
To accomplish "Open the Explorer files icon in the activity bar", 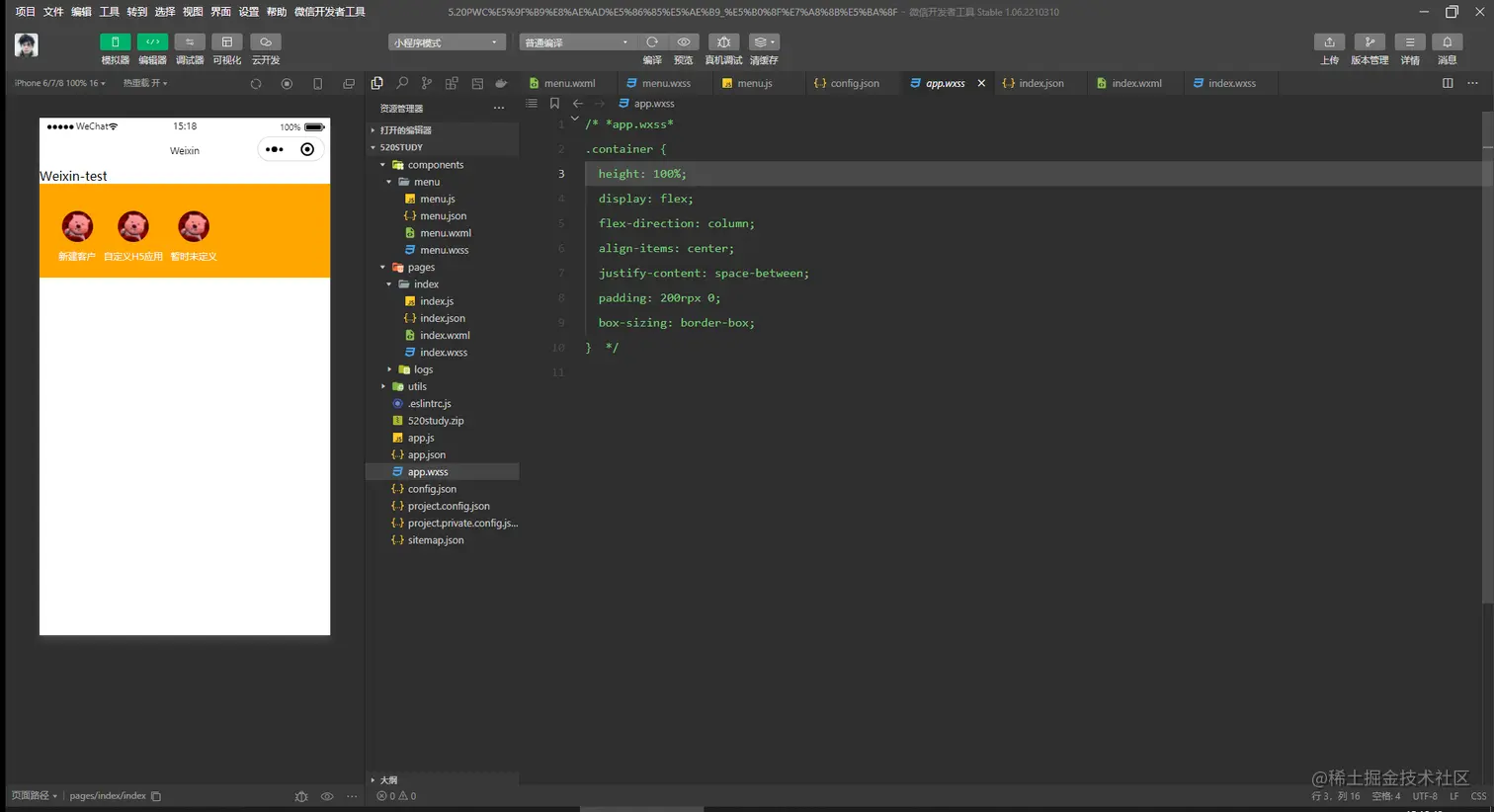I will (376, 83).
